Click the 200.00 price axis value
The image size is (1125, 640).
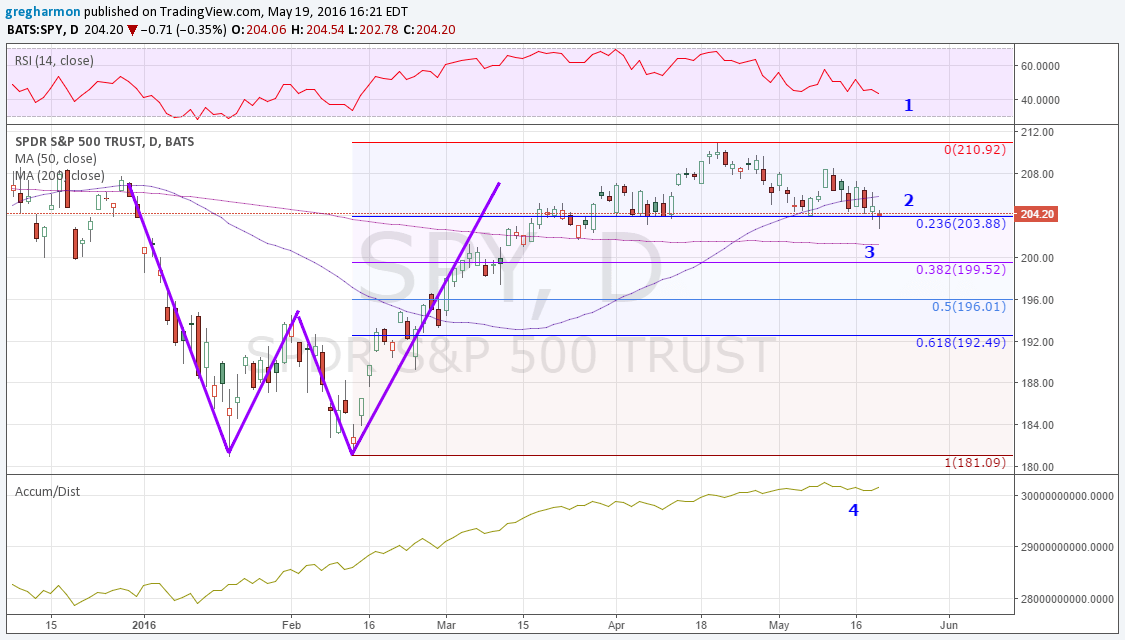coord(1037,258)
